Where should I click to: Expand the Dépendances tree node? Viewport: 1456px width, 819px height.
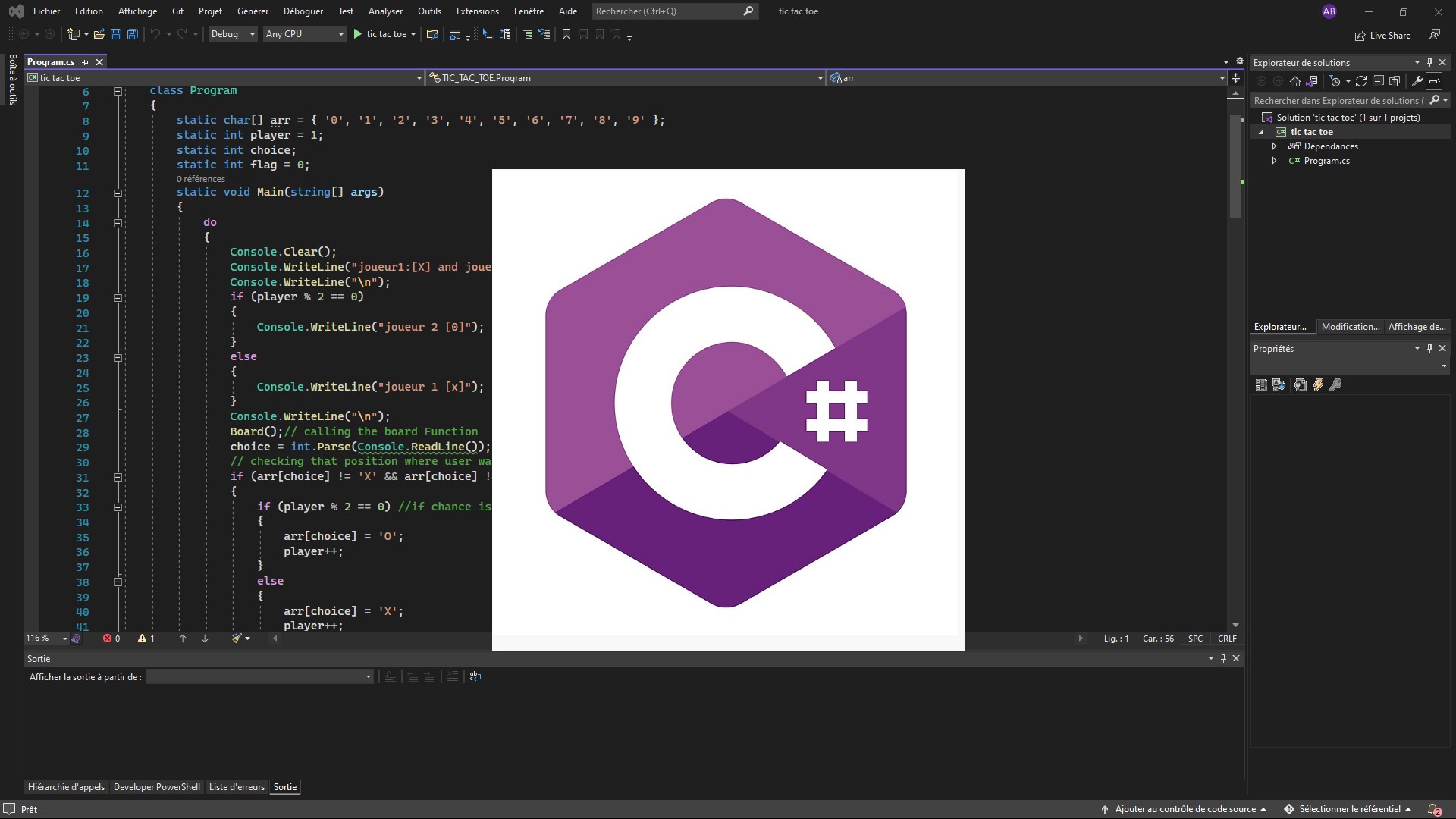click(x=1274, y=146)
